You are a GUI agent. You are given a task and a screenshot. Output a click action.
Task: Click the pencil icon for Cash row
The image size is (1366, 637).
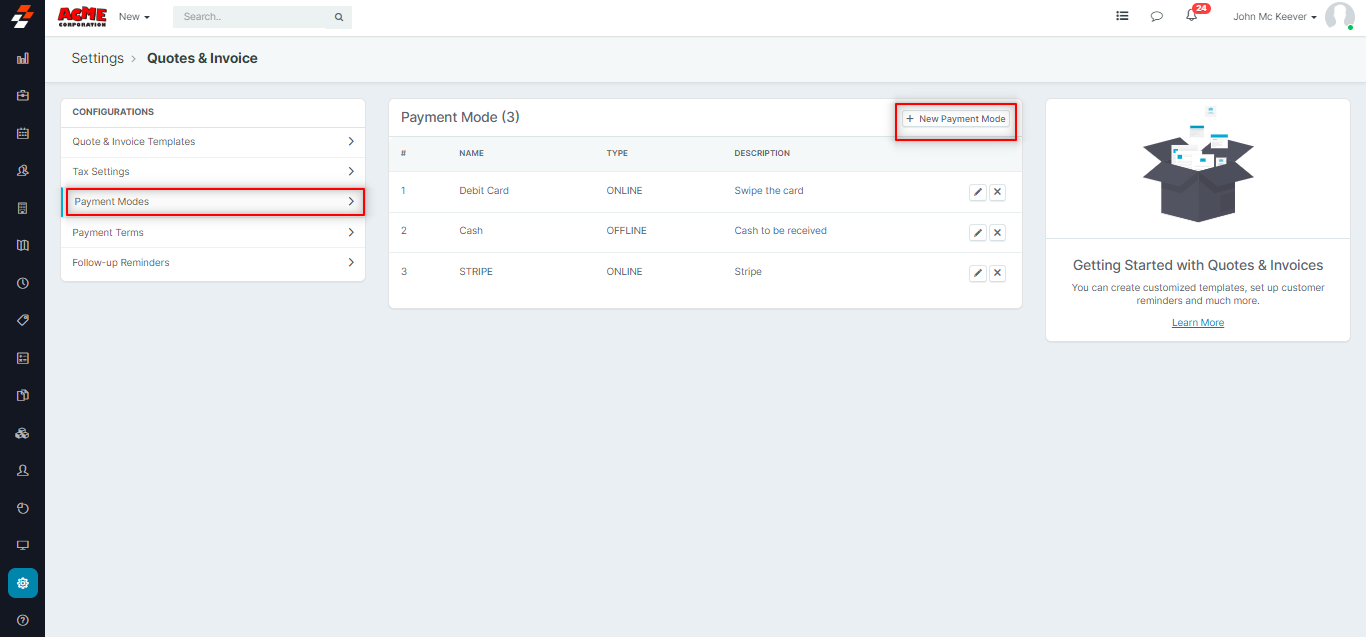[977, 232]
